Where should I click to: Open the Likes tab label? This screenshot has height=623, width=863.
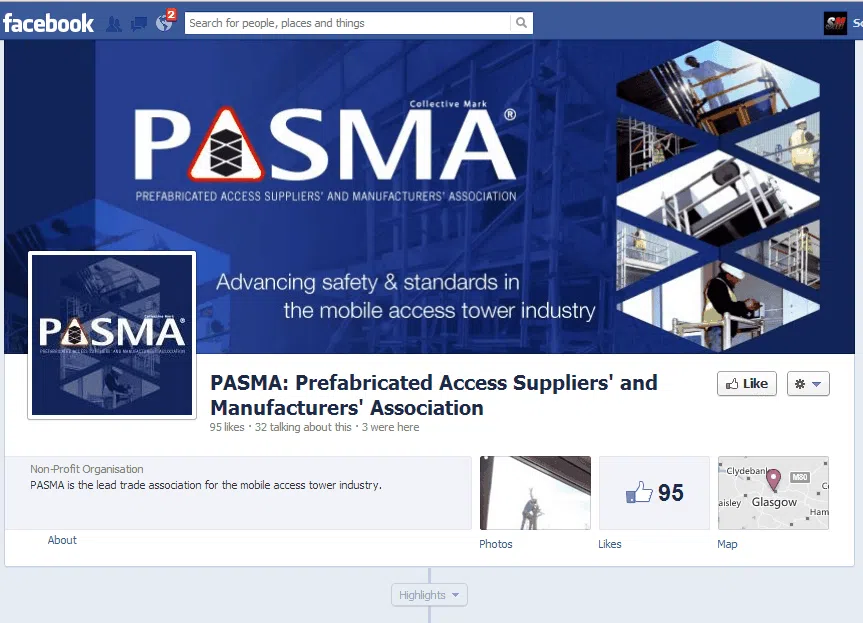pos(610,544)
